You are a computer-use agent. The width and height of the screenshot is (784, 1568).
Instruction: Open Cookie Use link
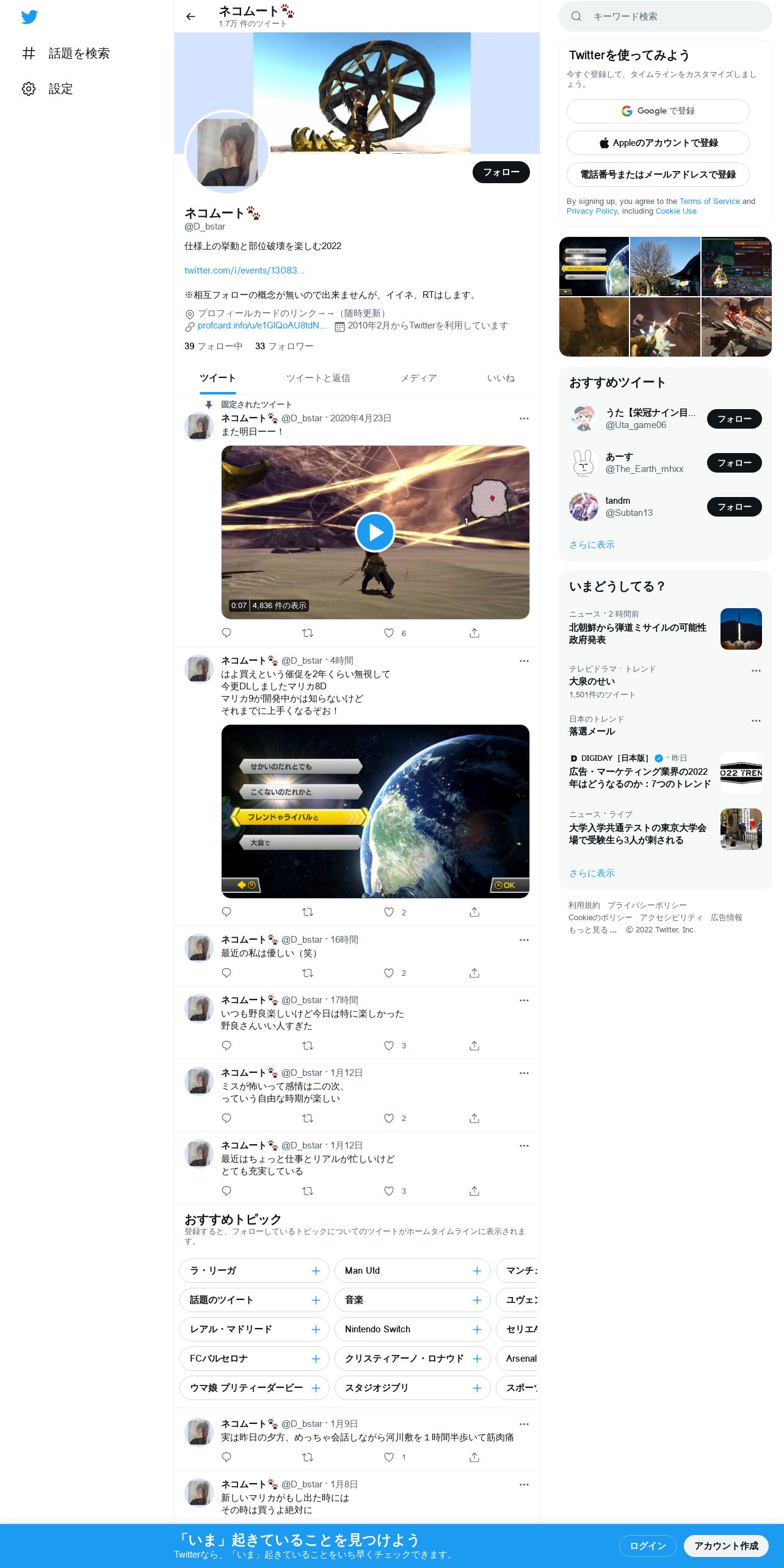676,211
